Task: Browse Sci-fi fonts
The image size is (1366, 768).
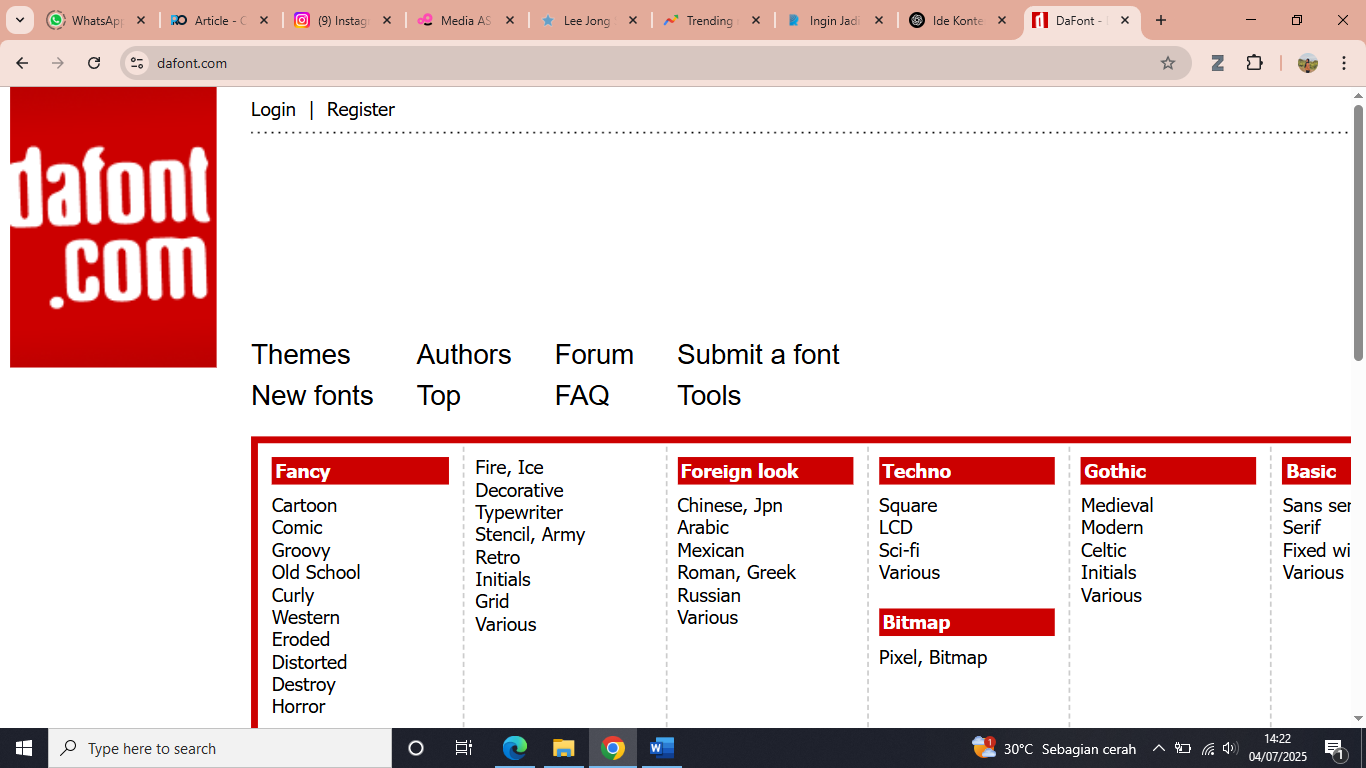Action: pos(899,550)
